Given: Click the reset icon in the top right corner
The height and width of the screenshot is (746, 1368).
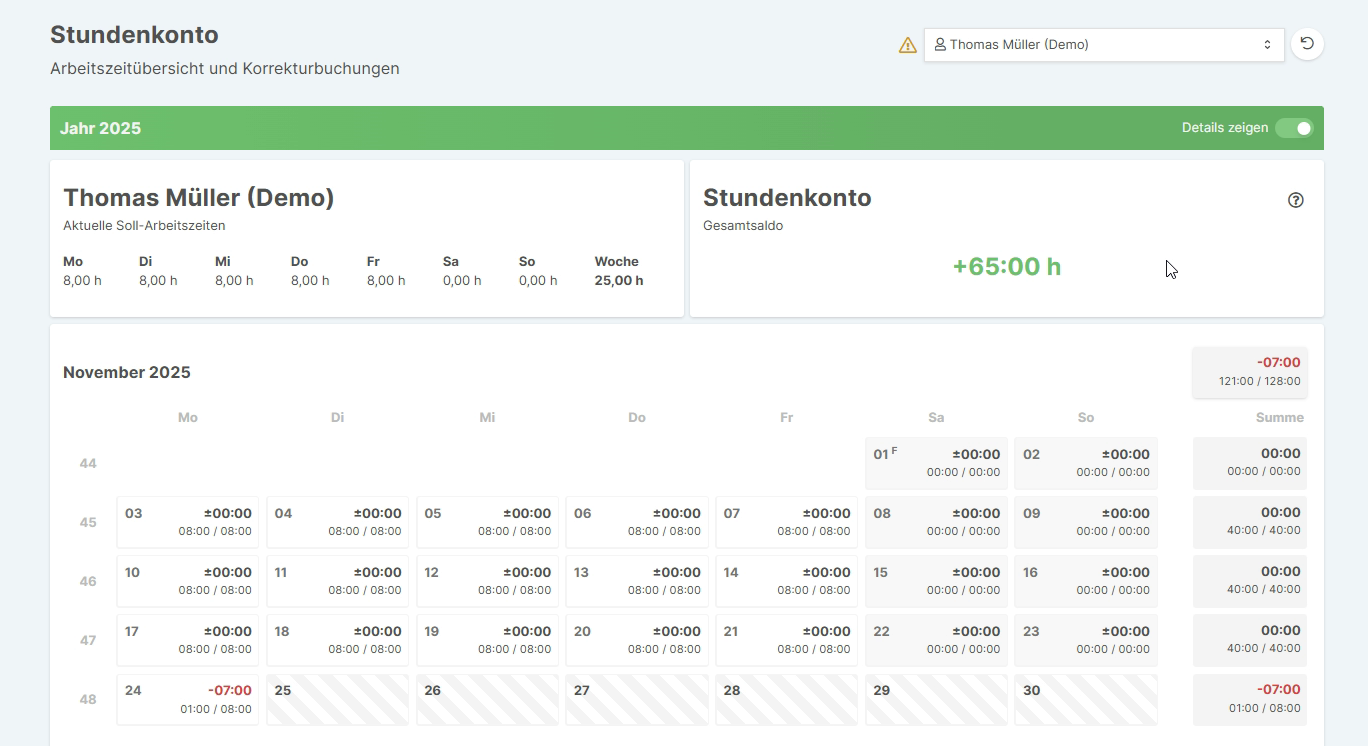Looking at the screenshot, I should pos(1307,44).
